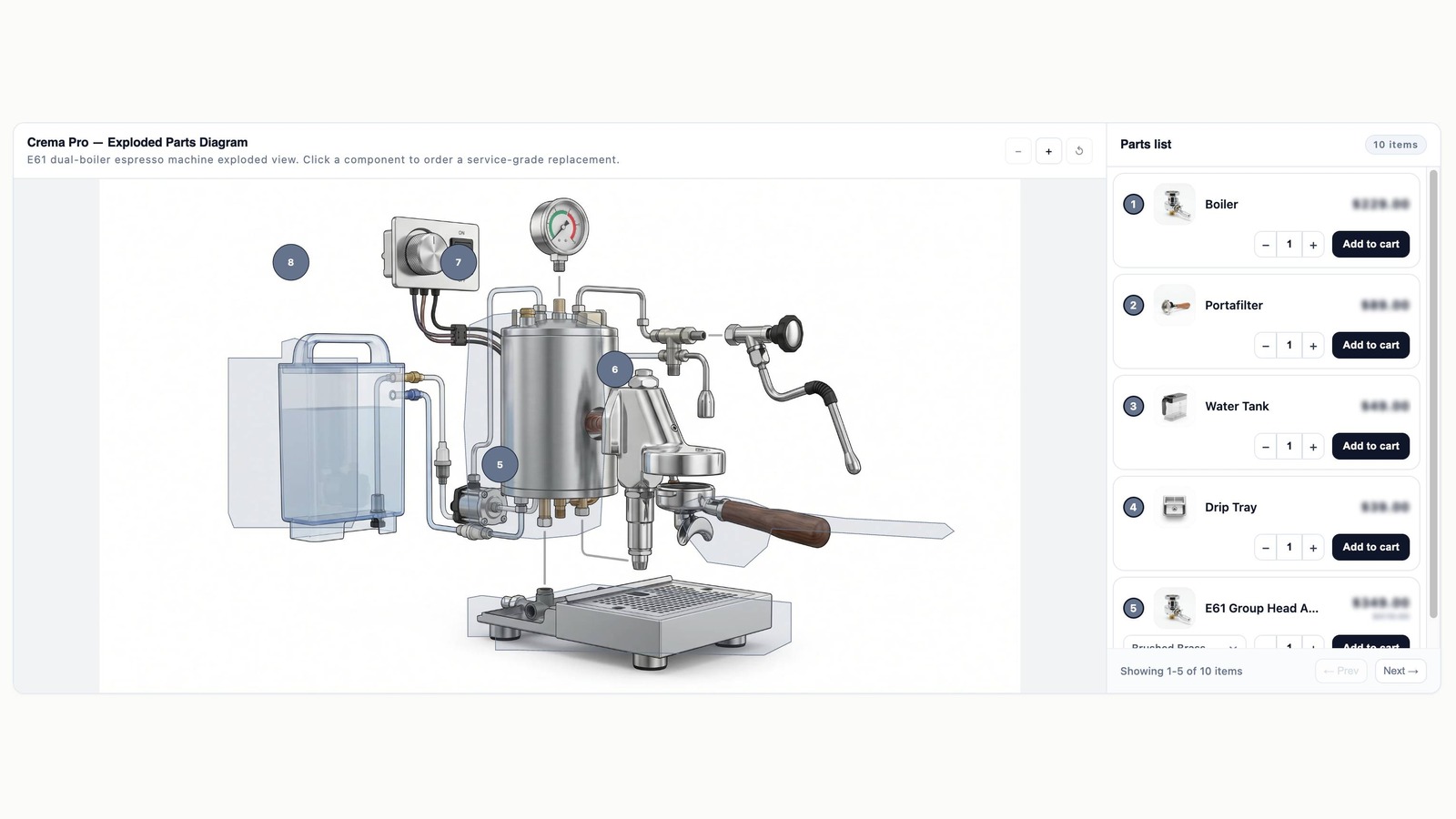
Task: Click number badge 4 beside Drip Tray
Action: click(x=1133, y=508)
